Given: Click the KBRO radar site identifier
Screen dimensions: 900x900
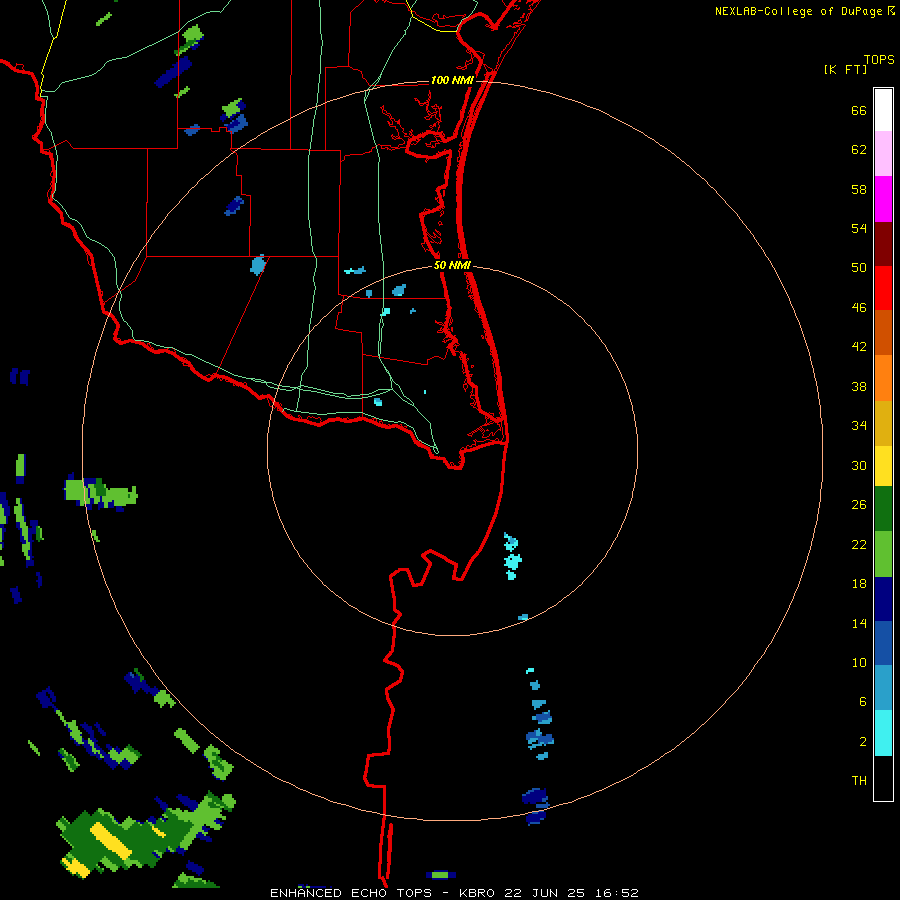Looking at the screenshot, I should (478, 893).
